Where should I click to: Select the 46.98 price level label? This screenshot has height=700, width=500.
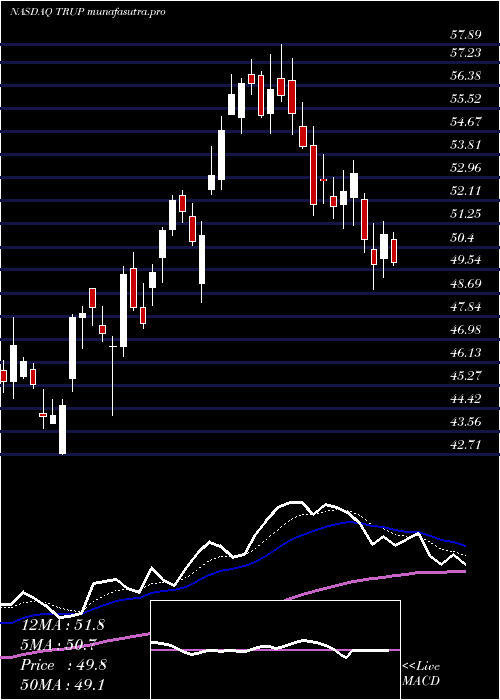tap(465, 329)
